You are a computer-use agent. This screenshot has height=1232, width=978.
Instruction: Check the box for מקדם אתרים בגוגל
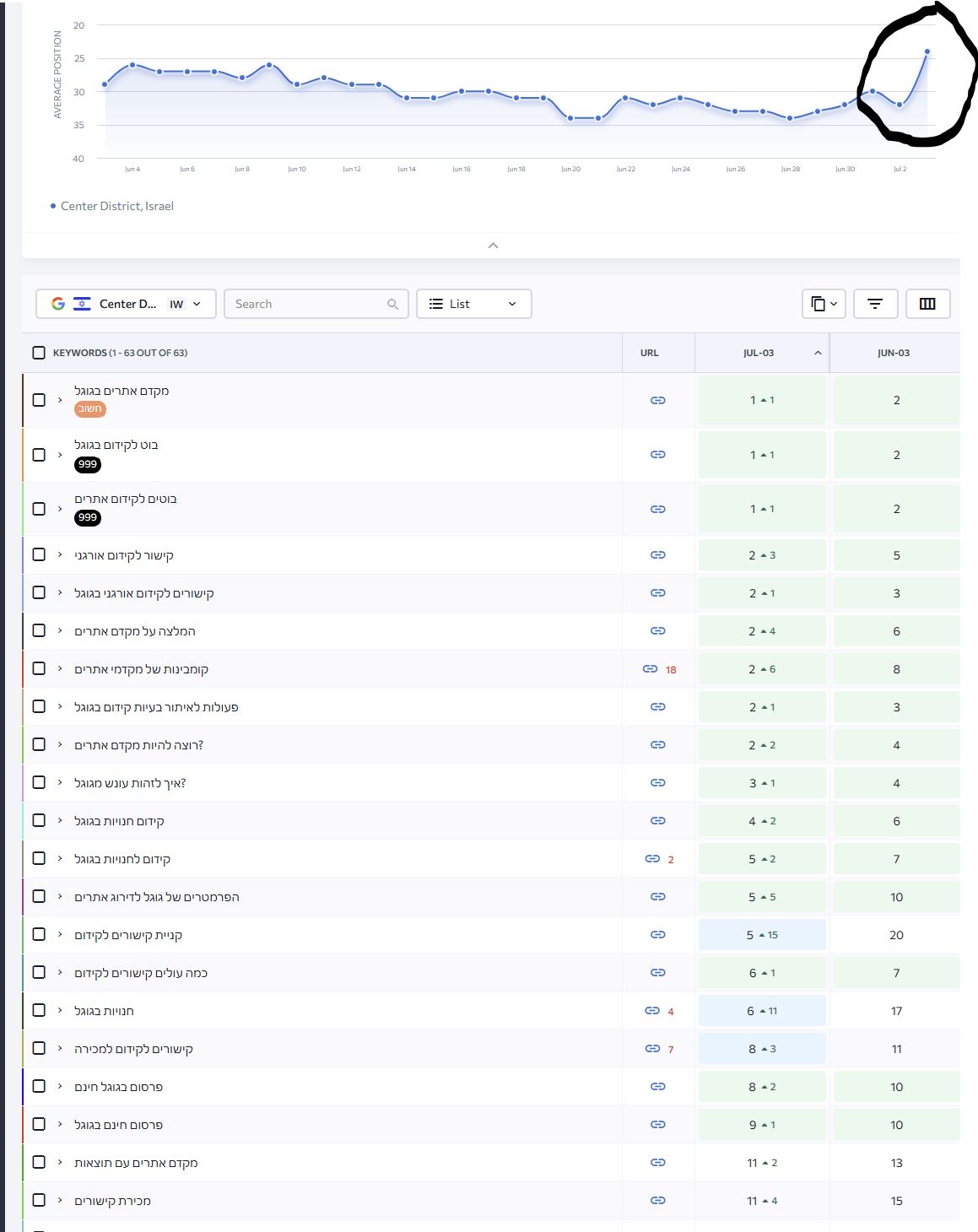(x=39, y=400)
